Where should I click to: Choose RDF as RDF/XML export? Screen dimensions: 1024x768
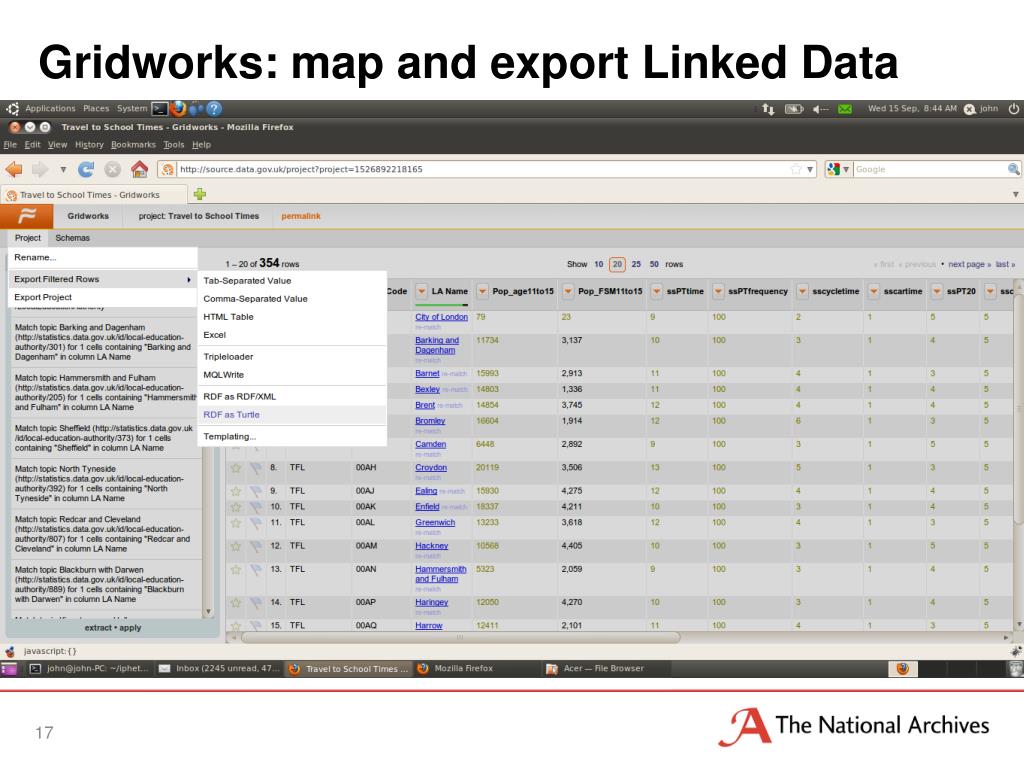tap(291, 396)
